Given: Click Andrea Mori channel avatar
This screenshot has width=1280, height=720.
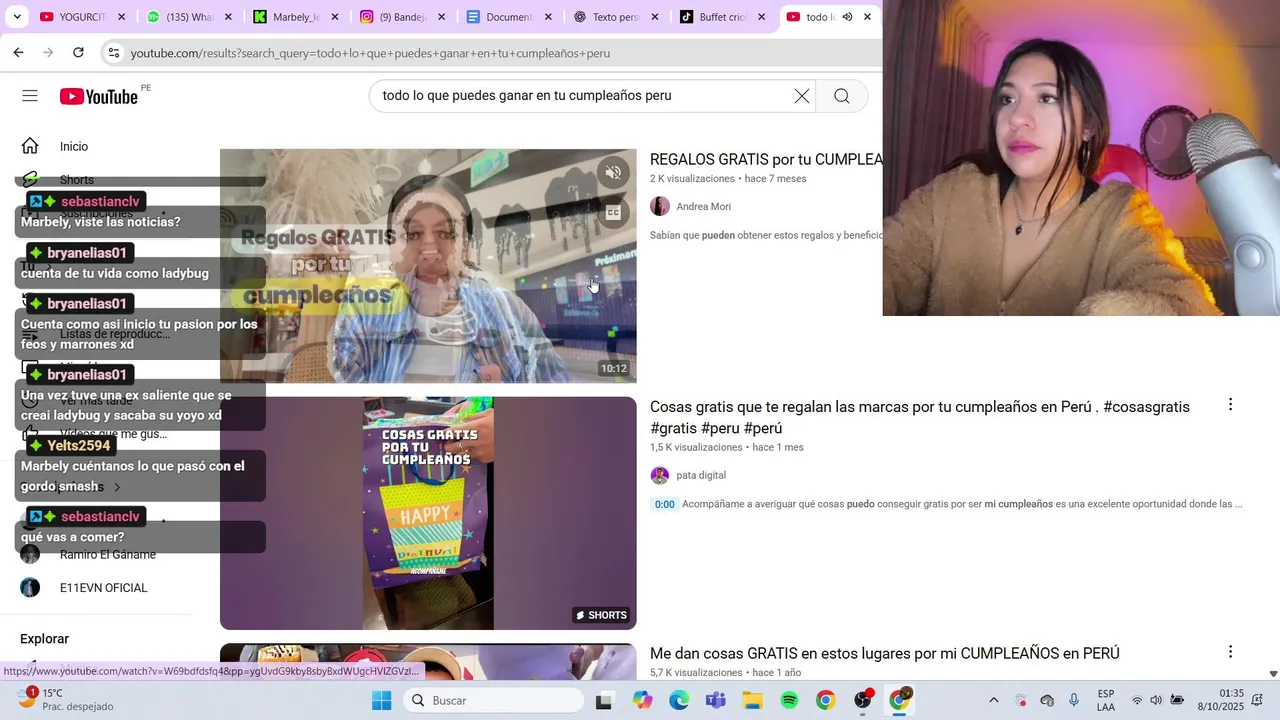Looking at the screenshot, I should (660, 206).
